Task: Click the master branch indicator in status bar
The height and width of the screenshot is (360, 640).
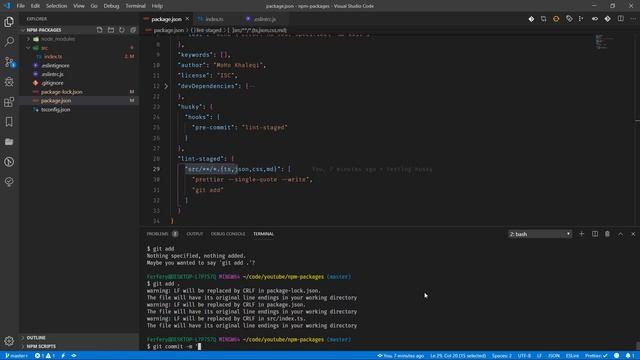Action: pyautogui.click(x=16, y=356)
